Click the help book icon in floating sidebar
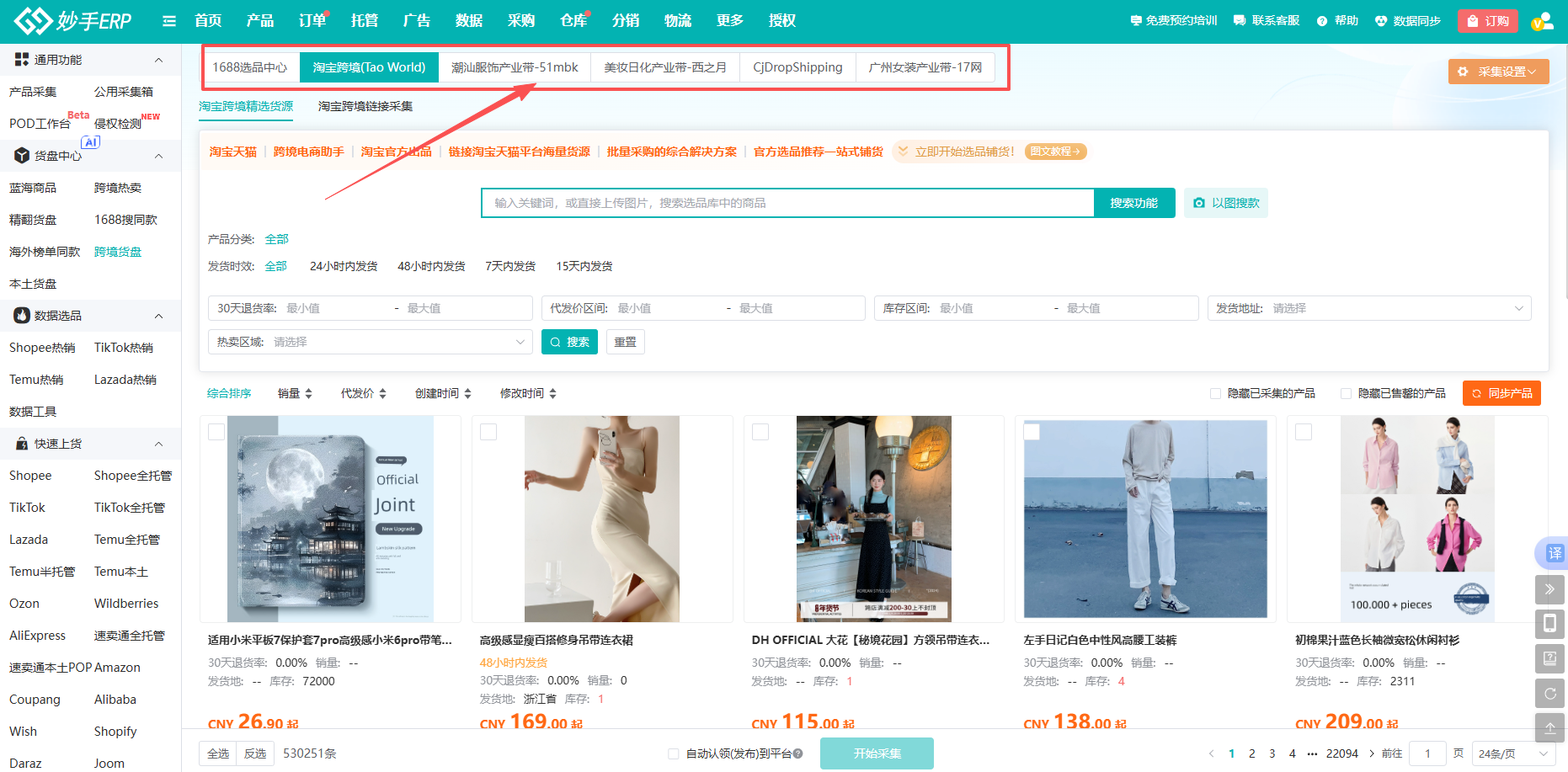Screen dimensions: 1568x772 coord(1549,658)
